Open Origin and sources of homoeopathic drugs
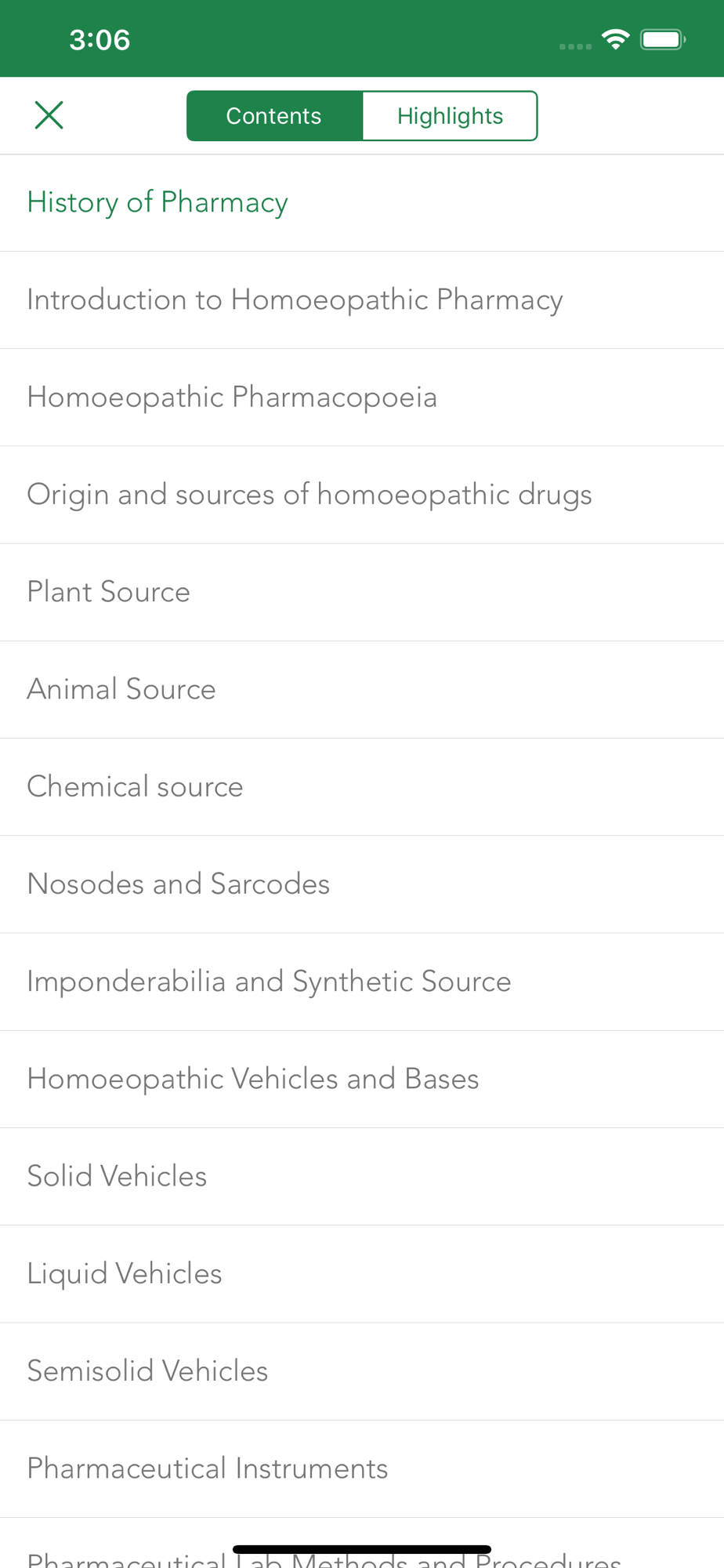The image size is (724, 1568). tap(310, 495)
